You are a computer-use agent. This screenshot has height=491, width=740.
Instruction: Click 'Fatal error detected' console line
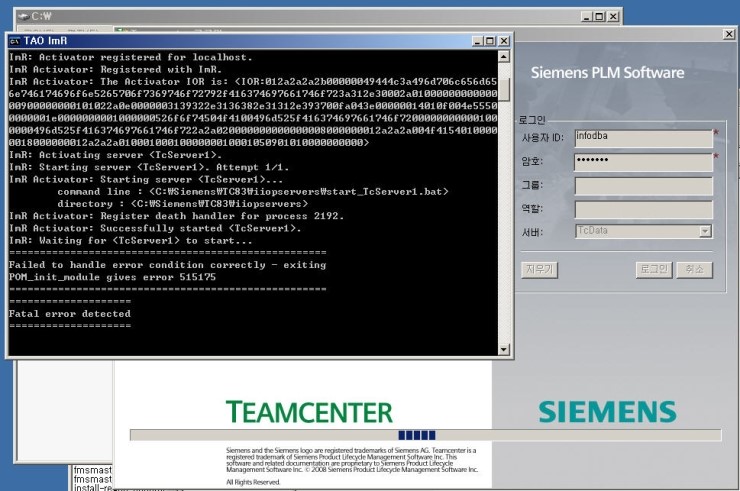click(x=70, y=313)
